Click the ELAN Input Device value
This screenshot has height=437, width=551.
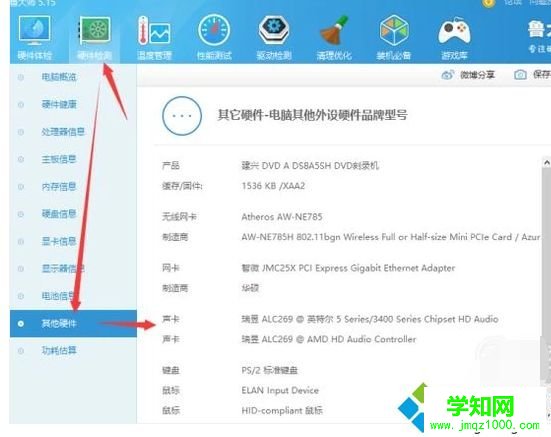(x=280, y=390)
